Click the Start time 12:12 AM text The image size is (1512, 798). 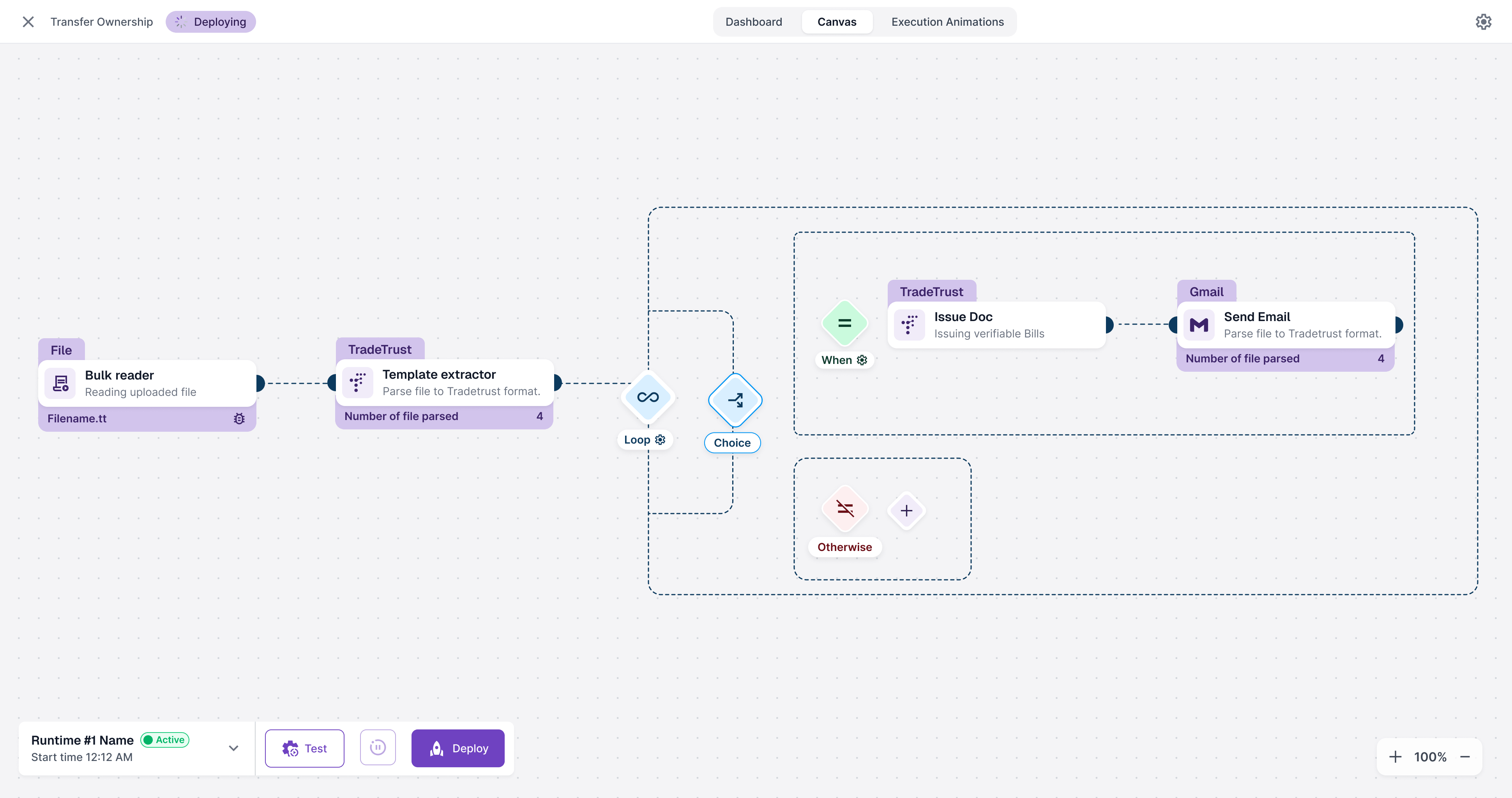click(x=81, y=757)
